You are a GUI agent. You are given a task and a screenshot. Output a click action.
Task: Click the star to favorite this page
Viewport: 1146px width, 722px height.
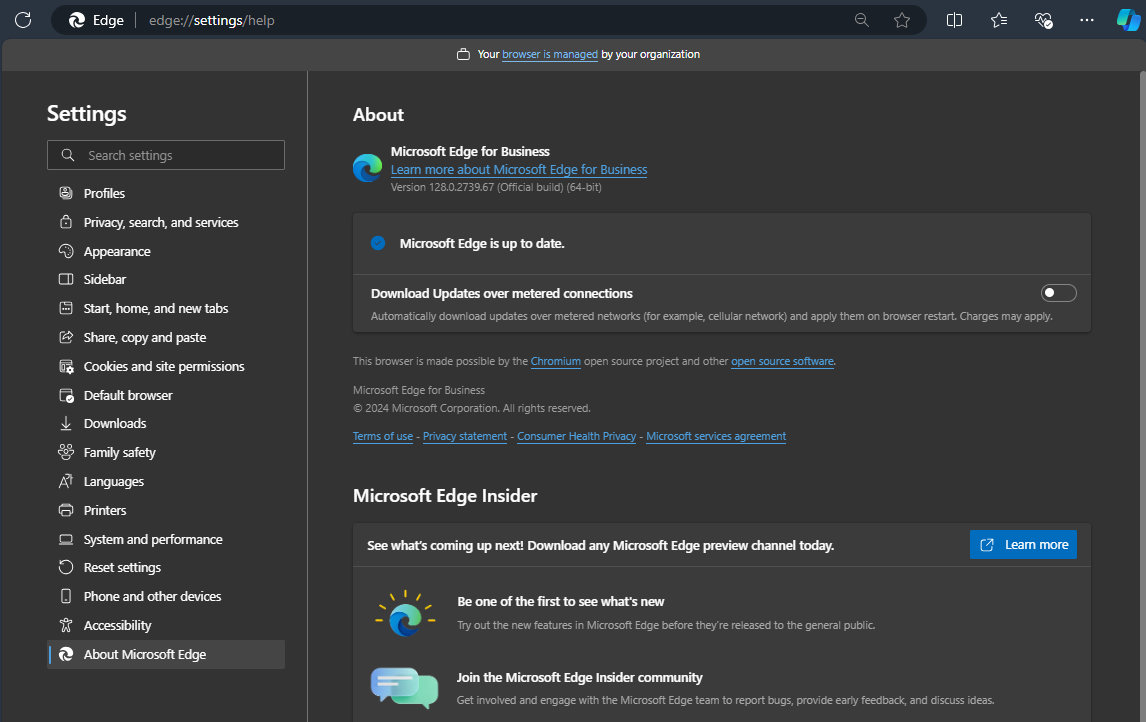902,20
